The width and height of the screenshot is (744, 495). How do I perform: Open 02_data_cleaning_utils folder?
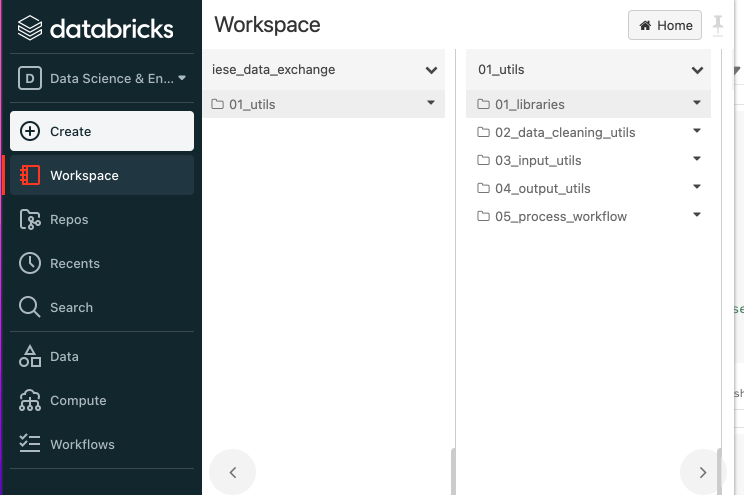(564, 132)
